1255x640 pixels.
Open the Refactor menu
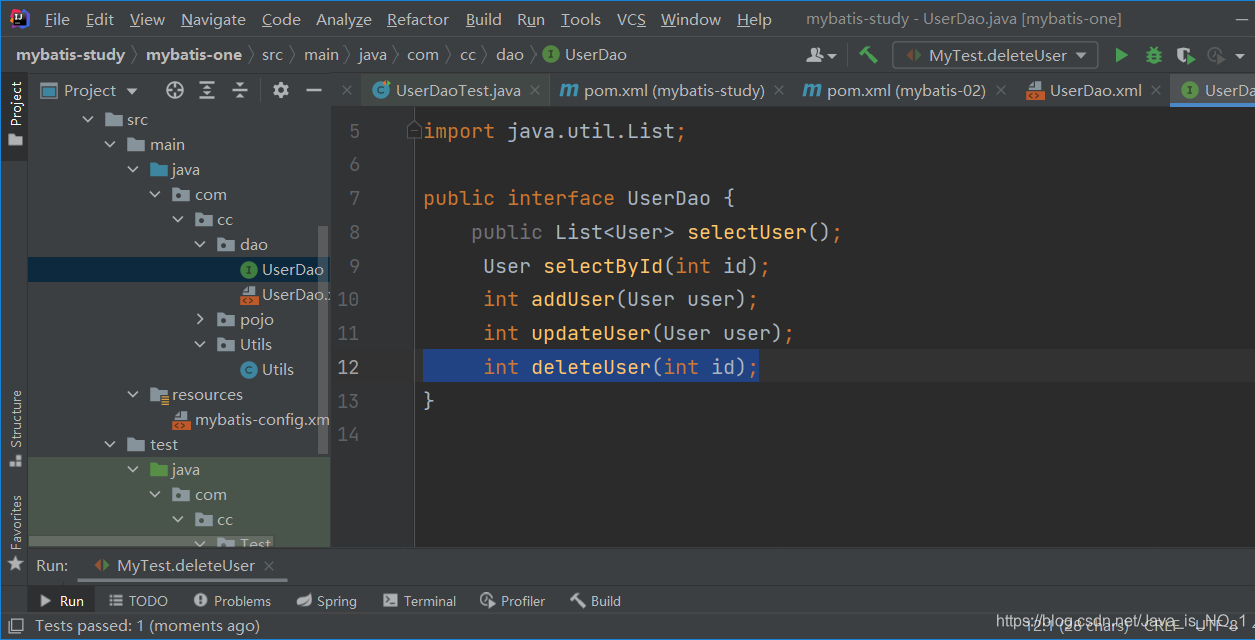pos(418,19)
